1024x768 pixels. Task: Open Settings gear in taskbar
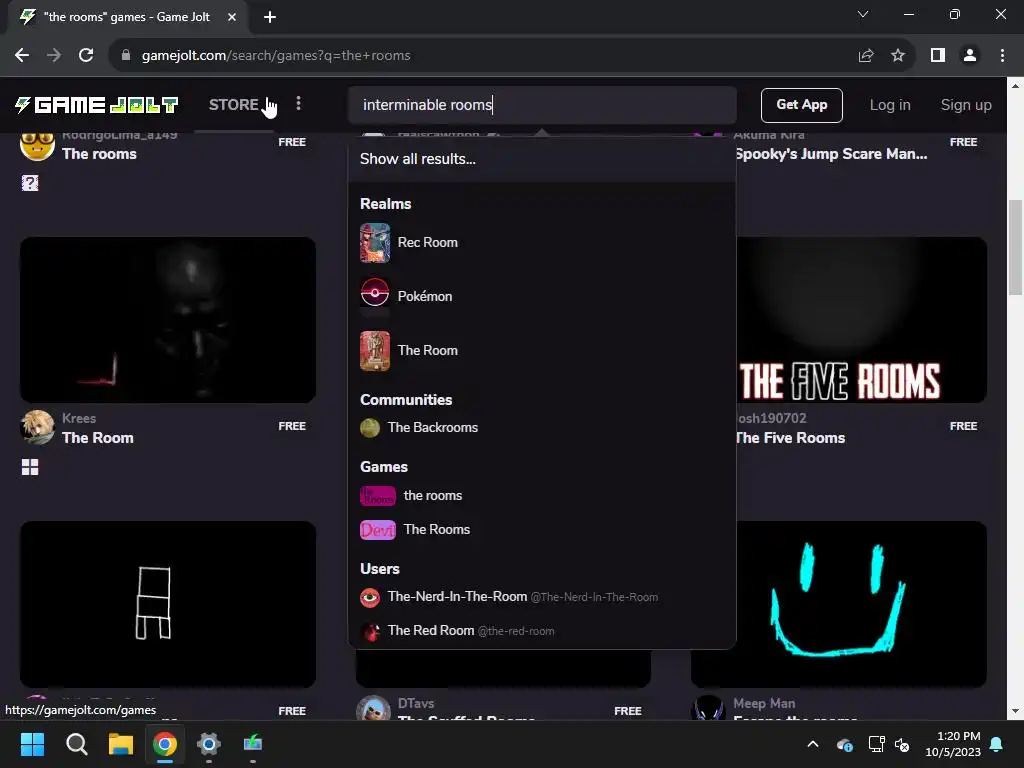pos(209,744)
